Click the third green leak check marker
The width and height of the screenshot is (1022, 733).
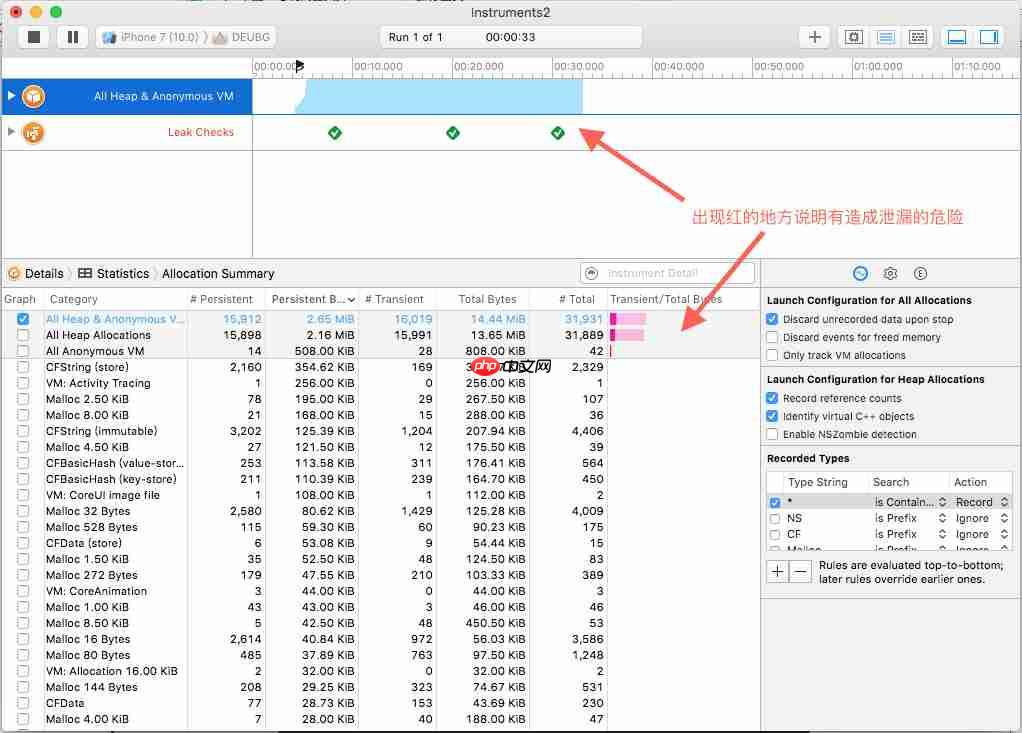click(x=558, y=133)
